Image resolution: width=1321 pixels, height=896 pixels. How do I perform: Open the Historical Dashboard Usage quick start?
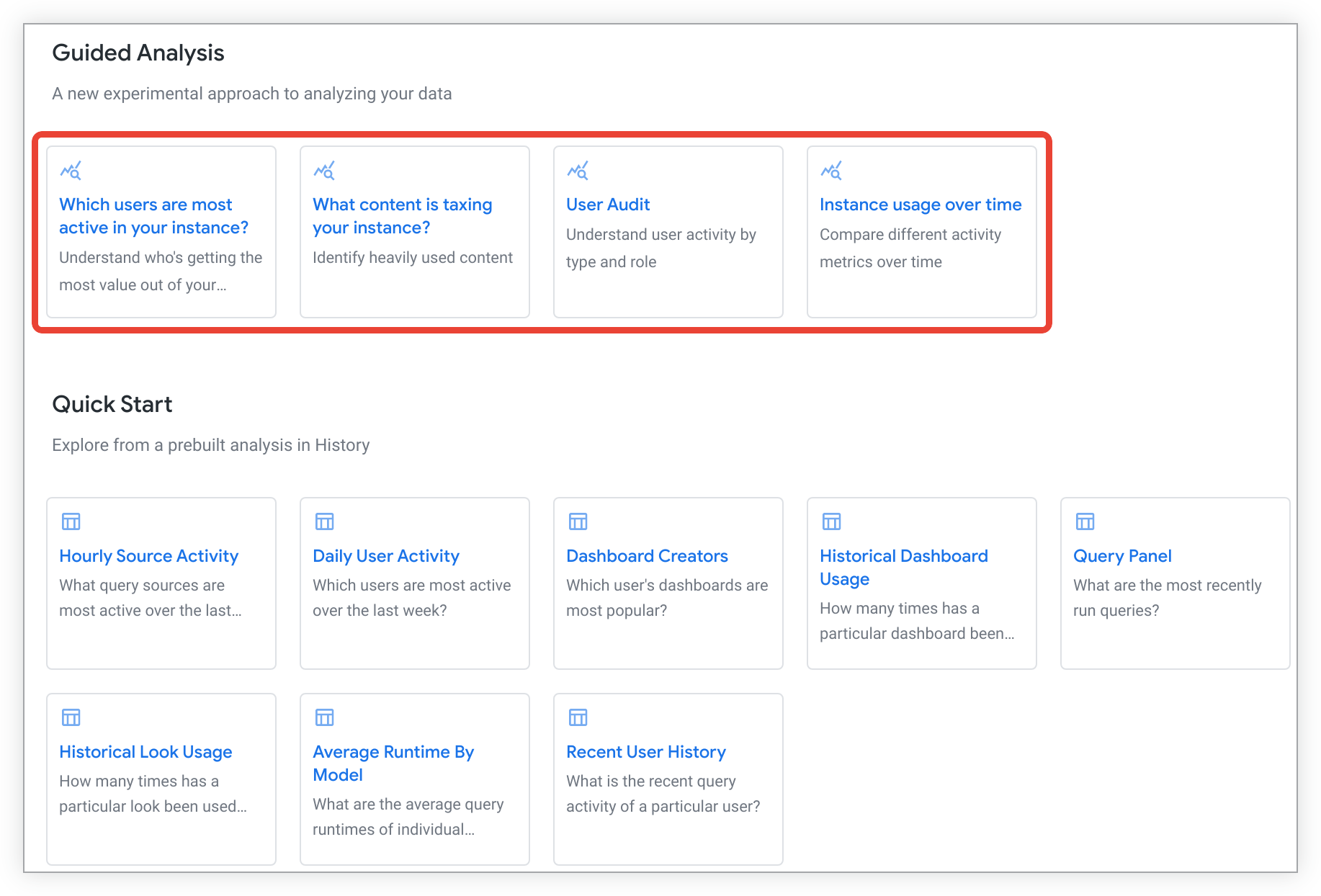point(903,568)
